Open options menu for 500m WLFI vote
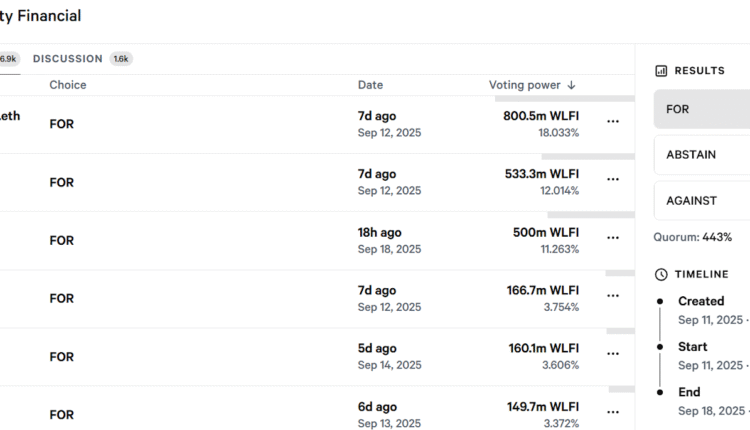 613,238
